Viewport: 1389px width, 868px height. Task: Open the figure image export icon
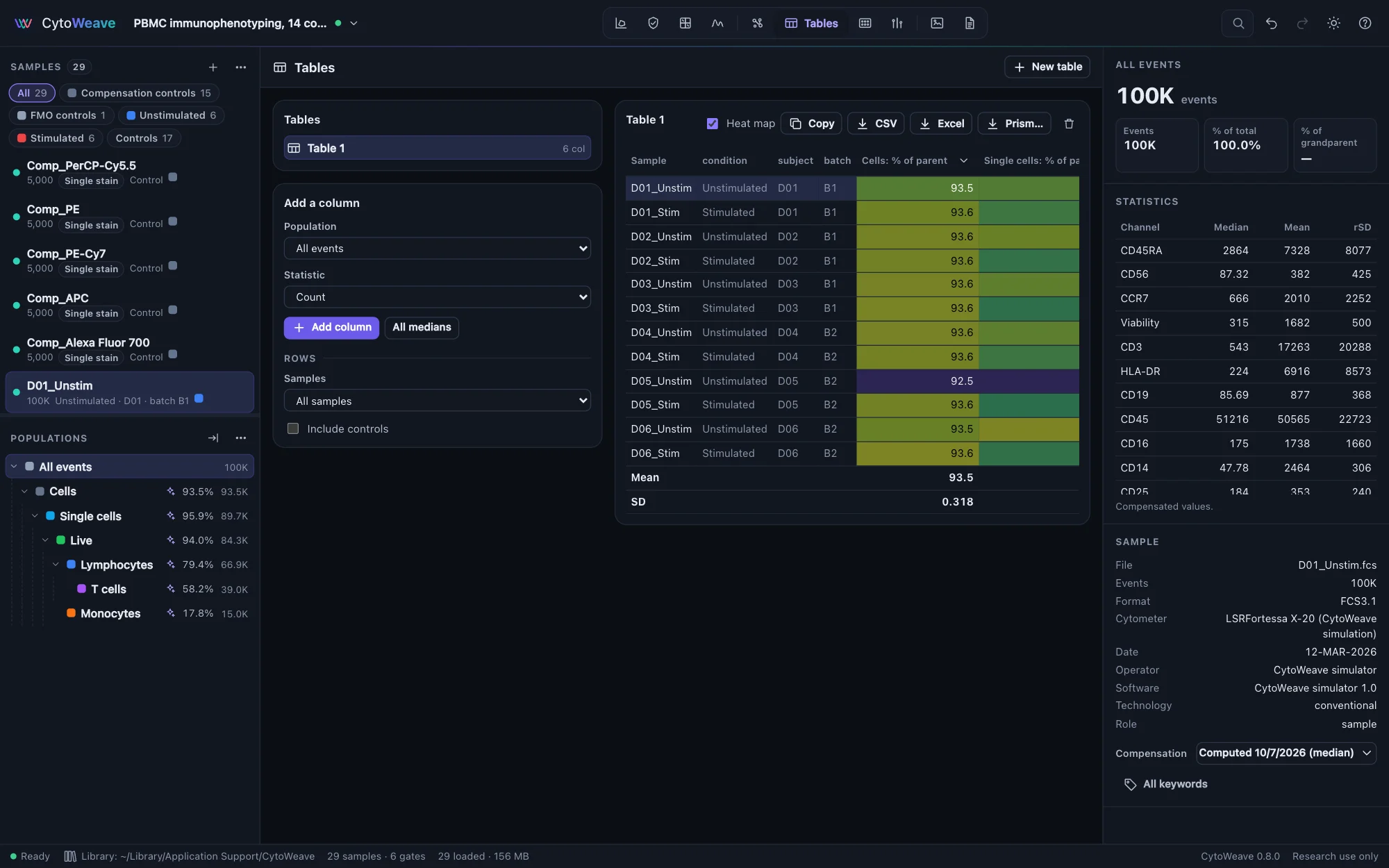(937, 23)
